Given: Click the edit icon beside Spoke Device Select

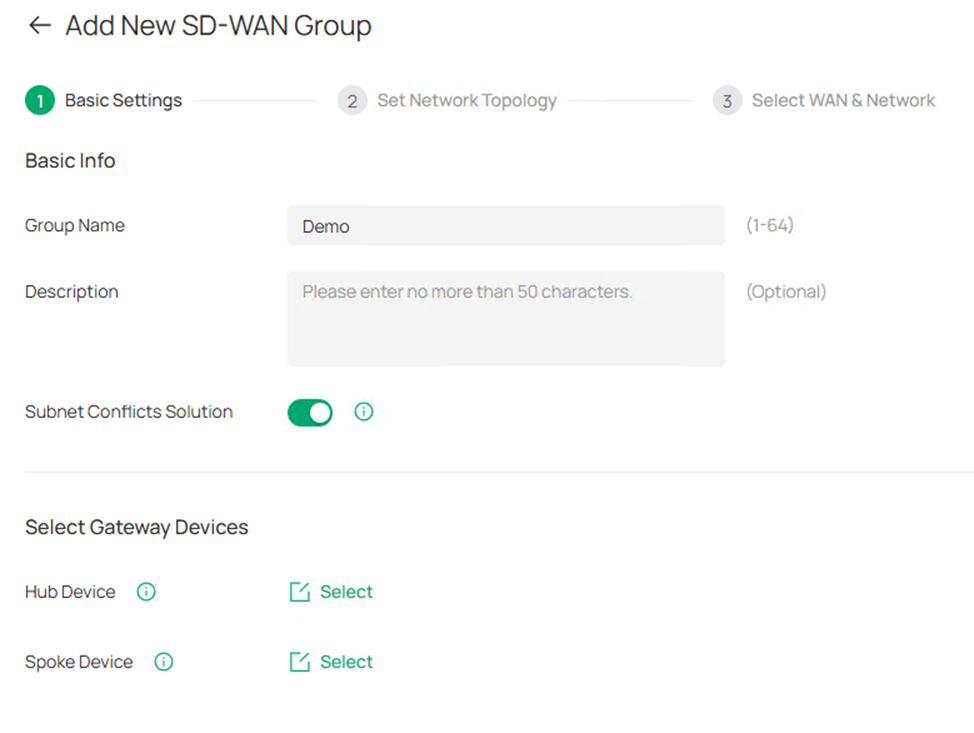Looking at the screenshot, I should 299,662.
